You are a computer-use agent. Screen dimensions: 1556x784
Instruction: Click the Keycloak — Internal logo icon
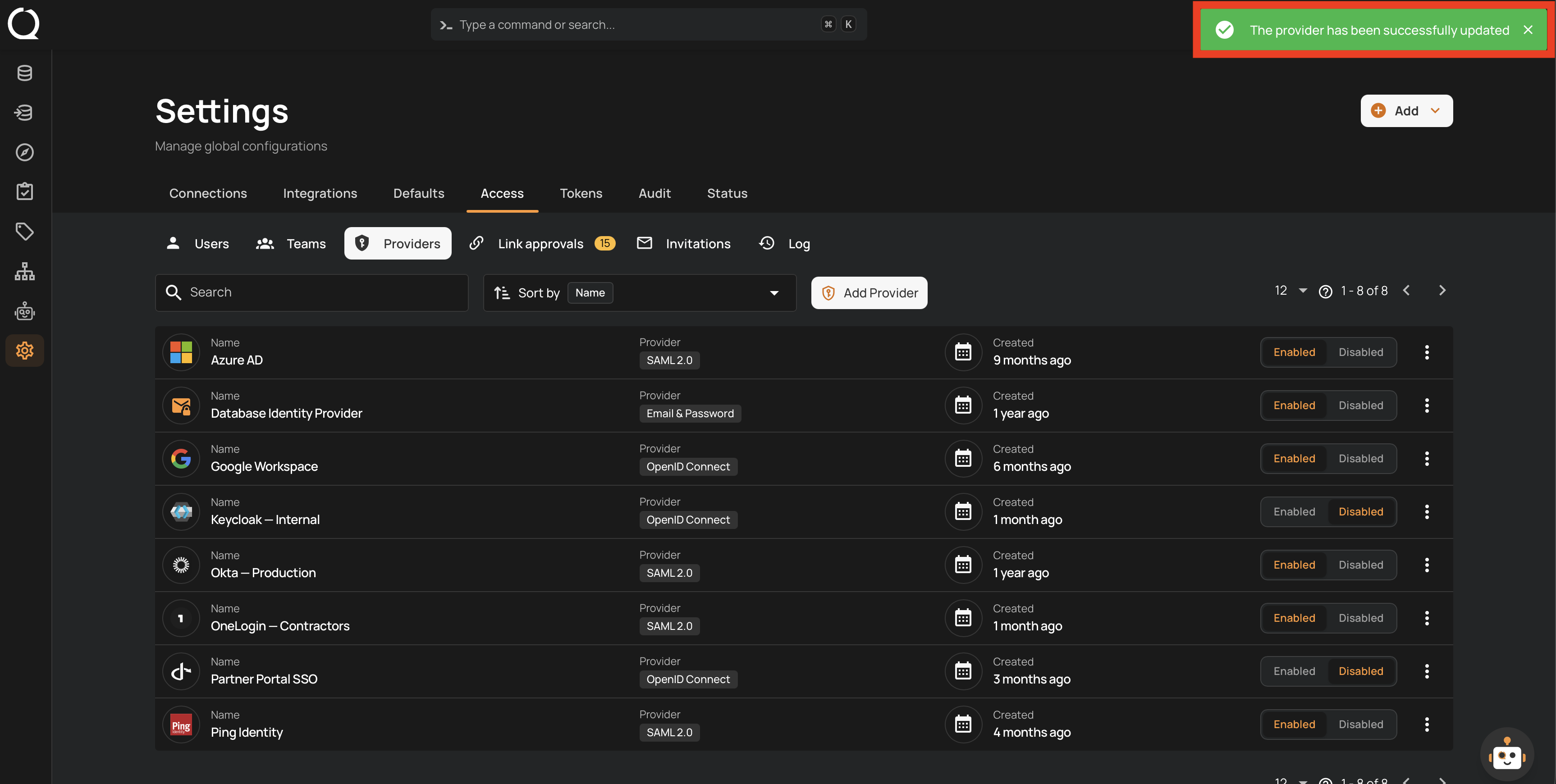point(181,511)
